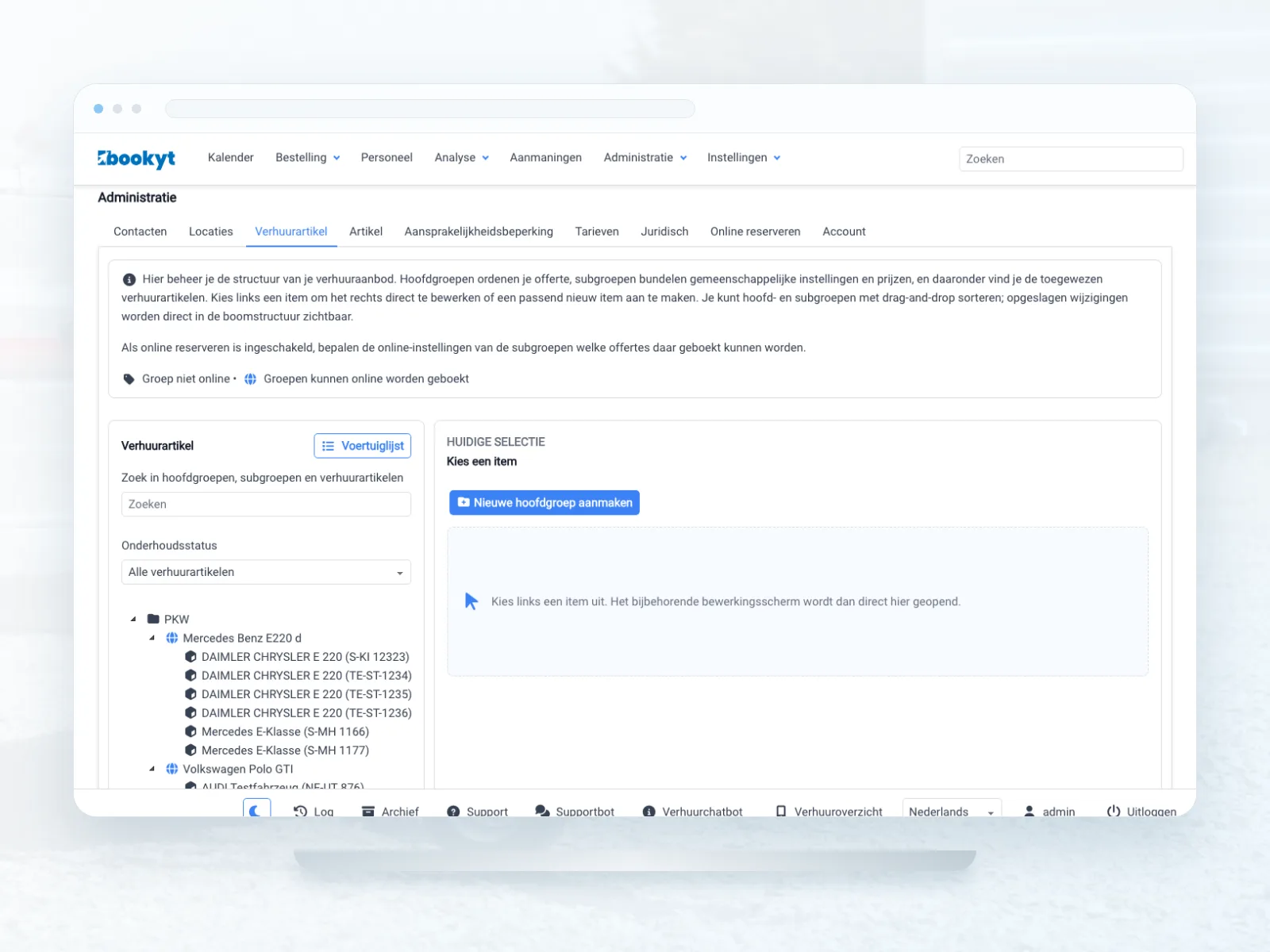Click the bookyt logo
1270x952 pixels.
tap(137, 159)
